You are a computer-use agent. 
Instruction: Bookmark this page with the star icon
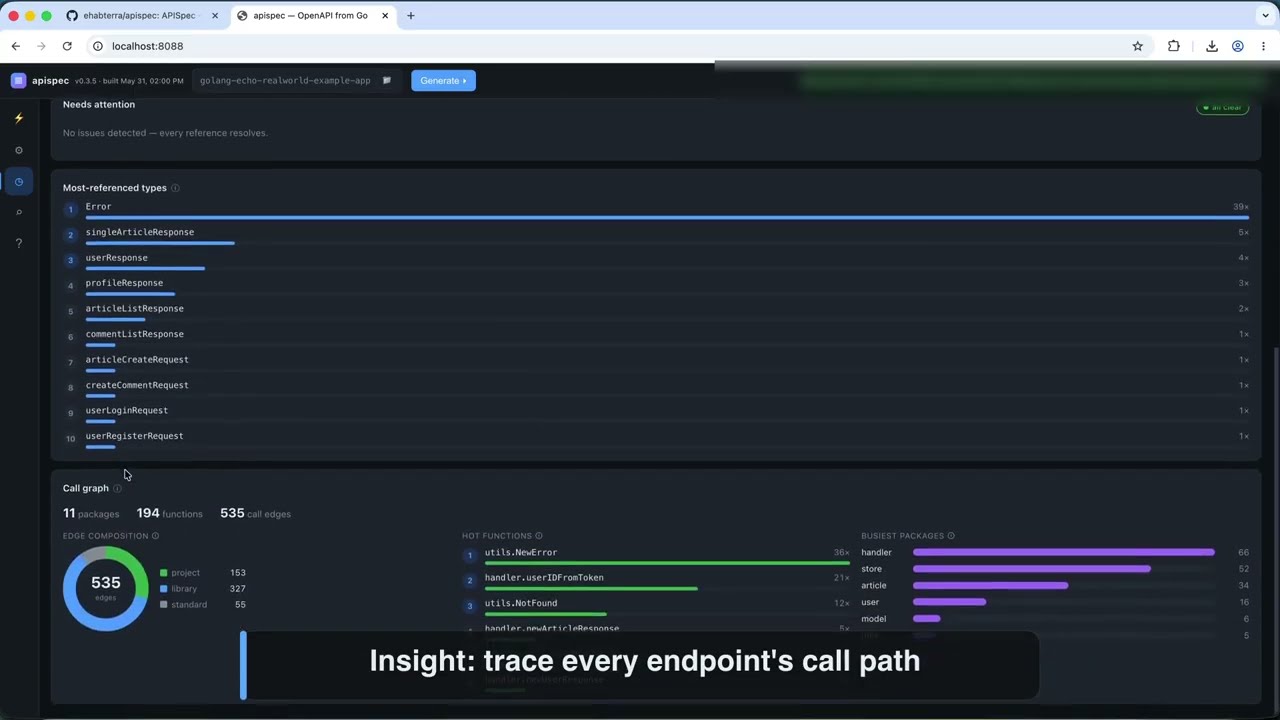[1137, 46]
